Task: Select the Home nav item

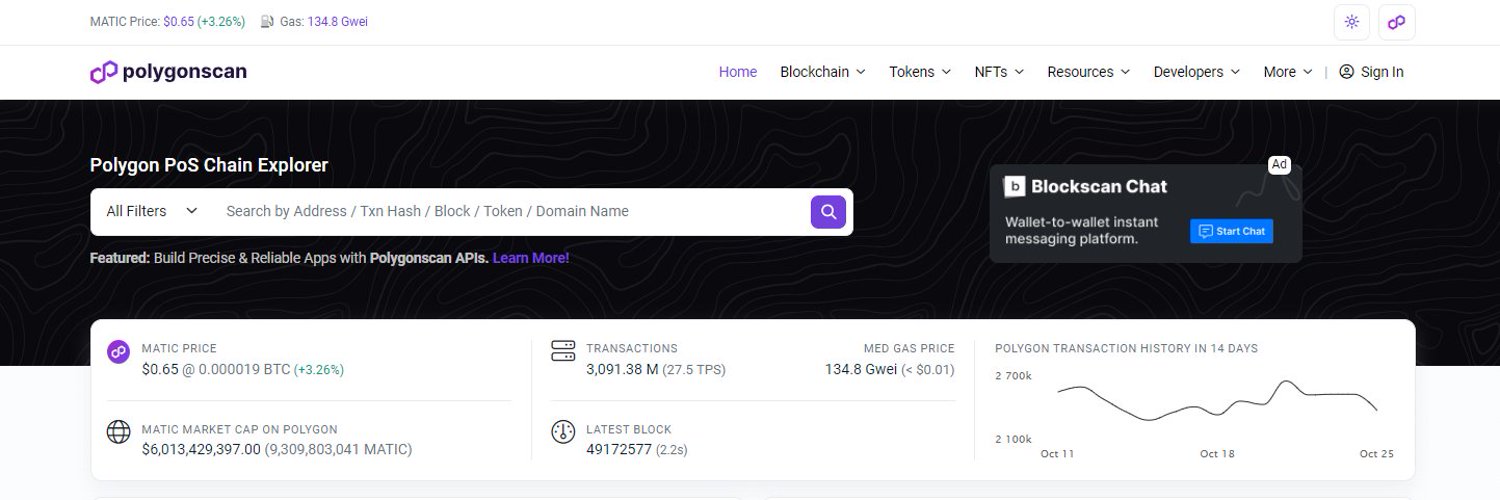Action: click(x=738, y=72)
